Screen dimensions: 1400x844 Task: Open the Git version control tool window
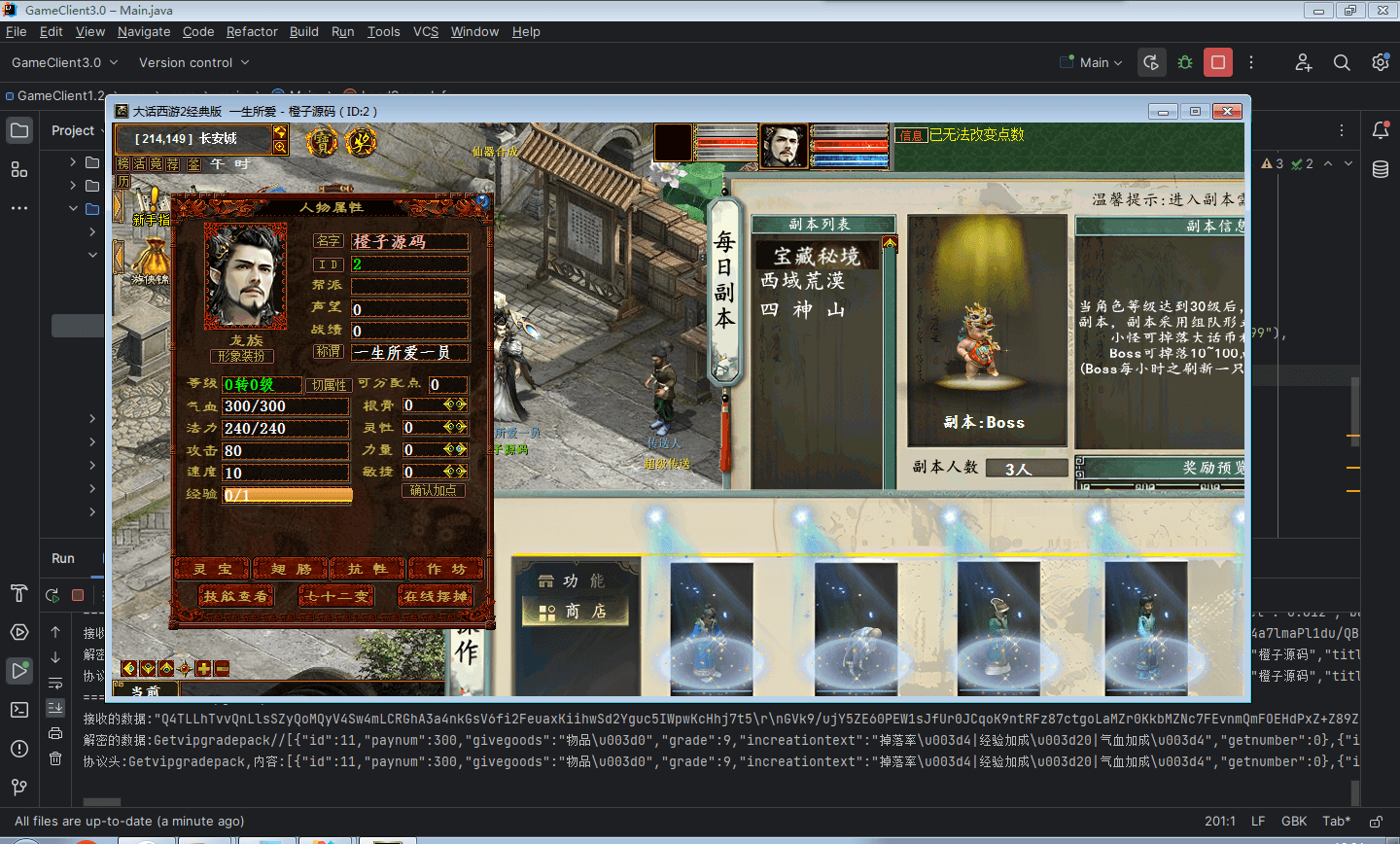click(18, 787)
